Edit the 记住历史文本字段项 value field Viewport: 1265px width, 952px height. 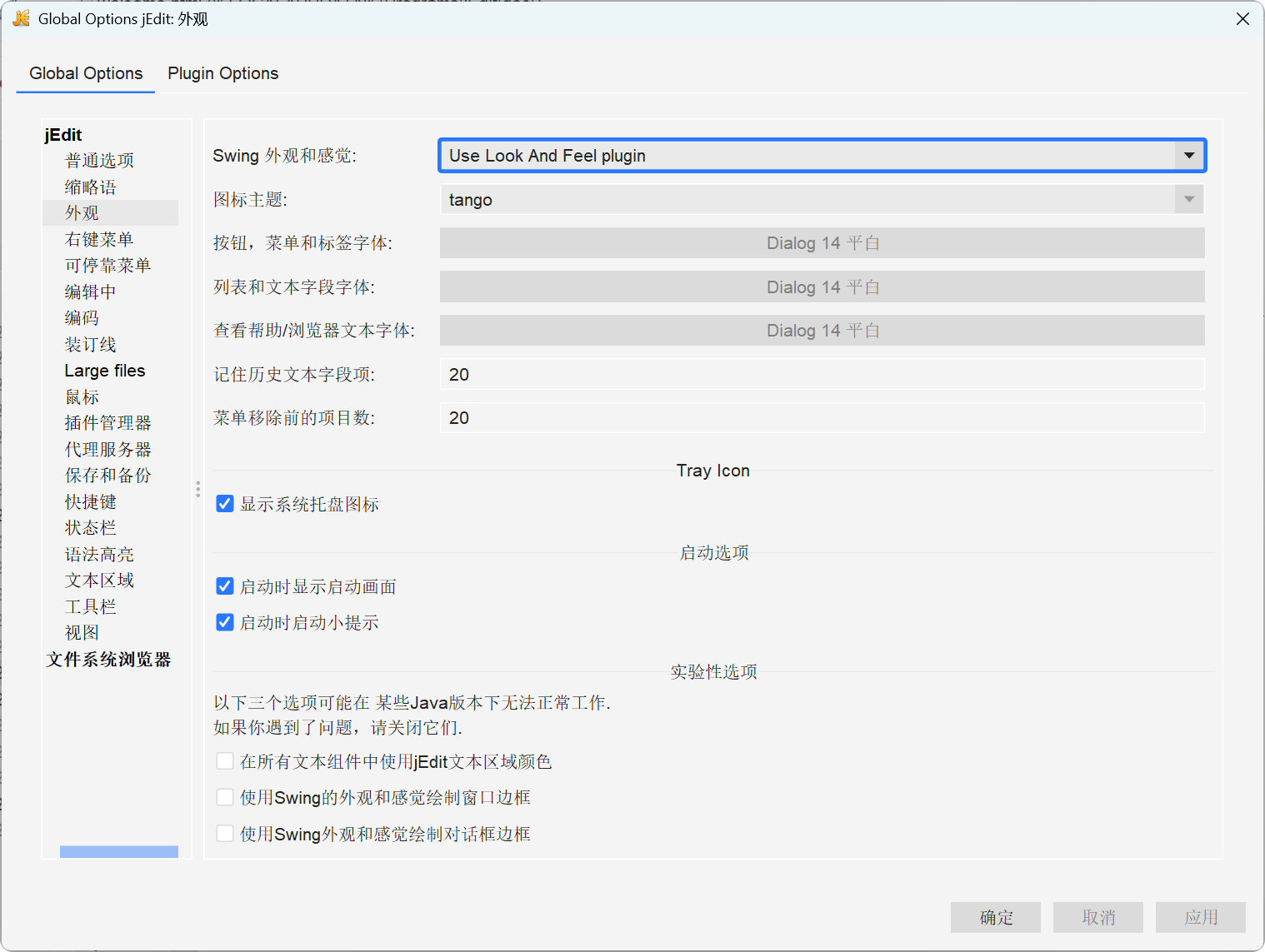[x=821, y=374]
